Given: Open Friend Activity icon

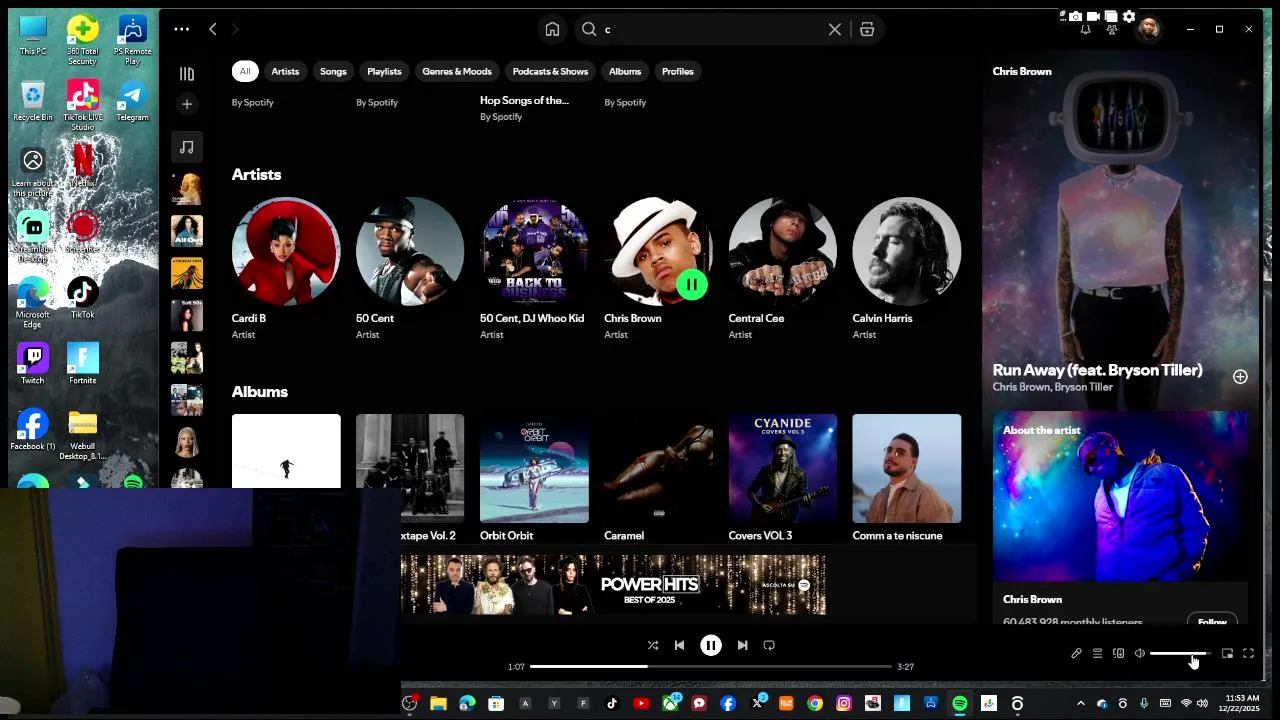Looking at the screenshot, I should coord(1112,29).
